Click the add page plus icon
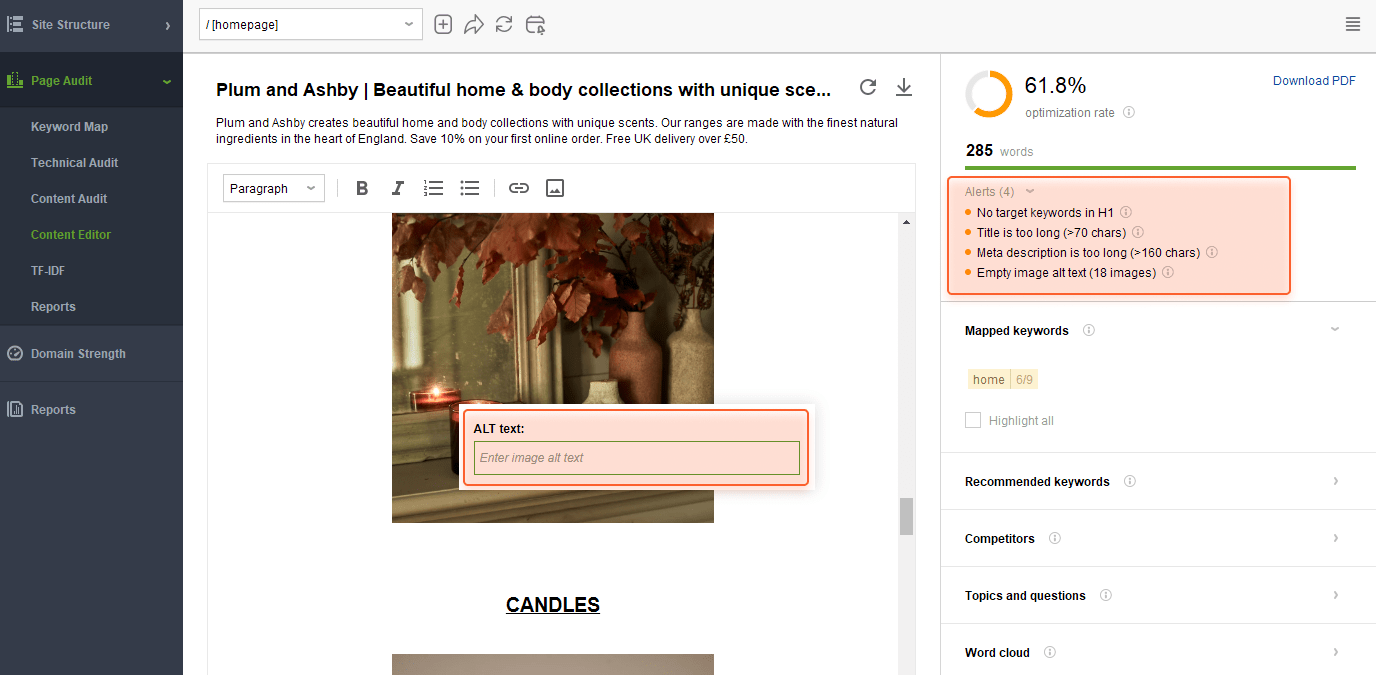The height and width of the screenshot is (675, 1376). (443, 24)
